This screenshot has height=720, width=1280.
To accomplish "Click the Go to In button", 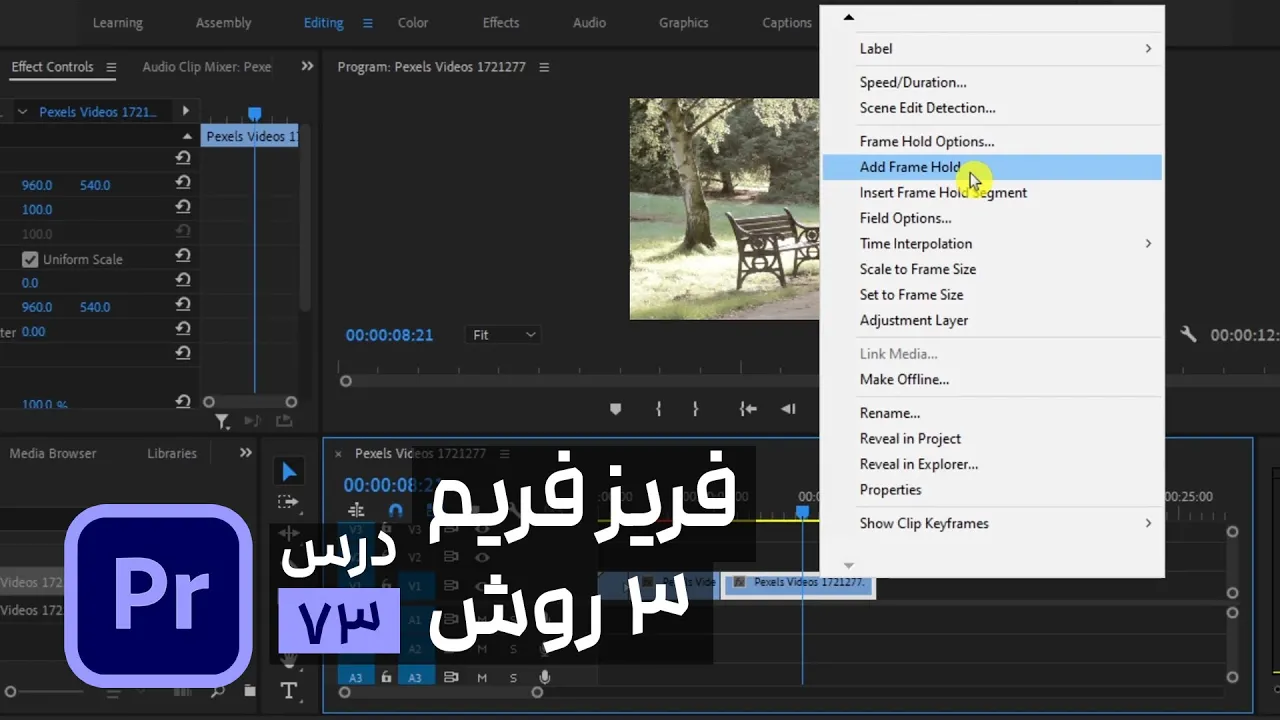I will [747, 408].
